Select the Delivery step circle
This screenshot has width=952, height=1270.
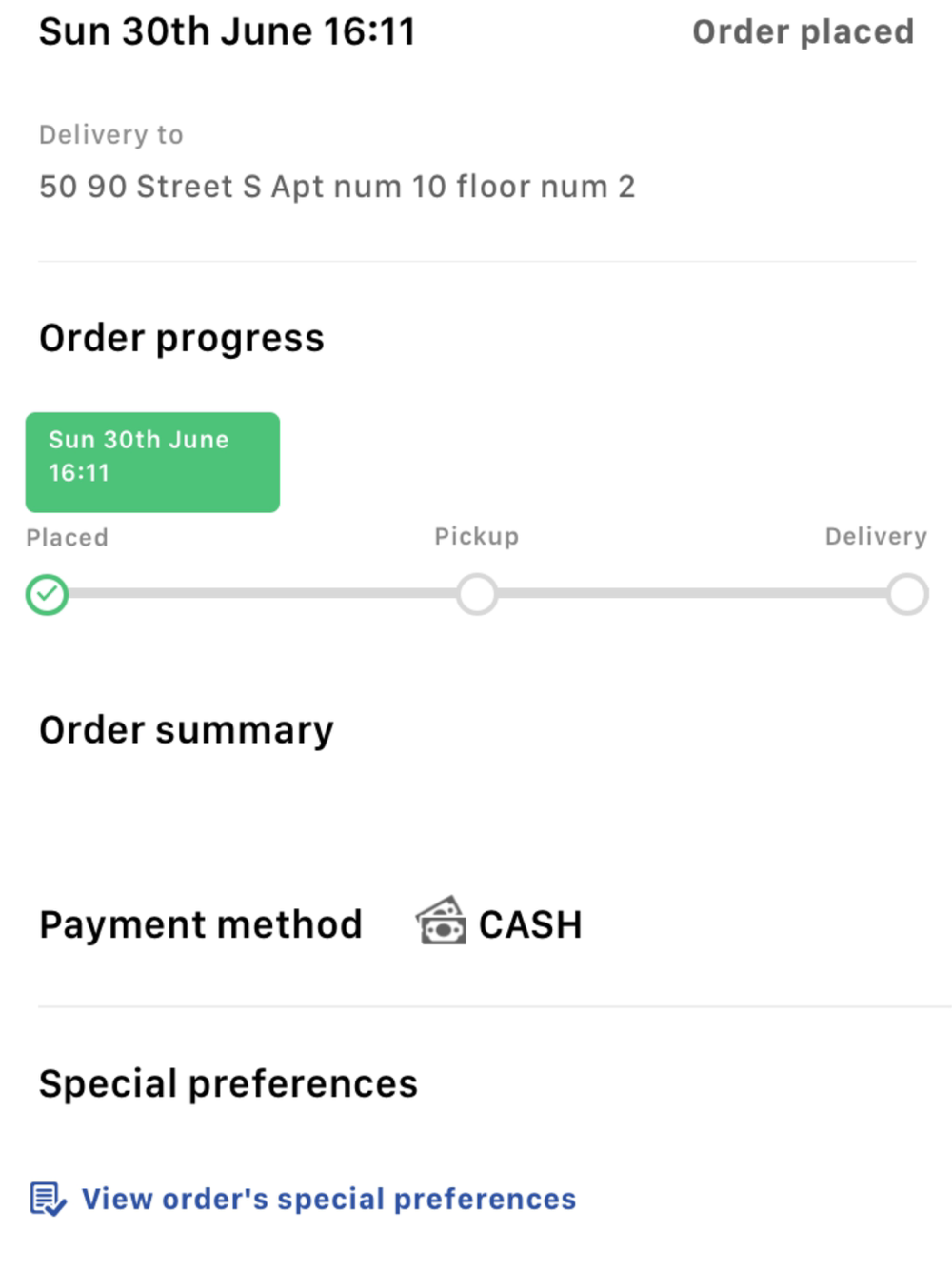(907, 594)
